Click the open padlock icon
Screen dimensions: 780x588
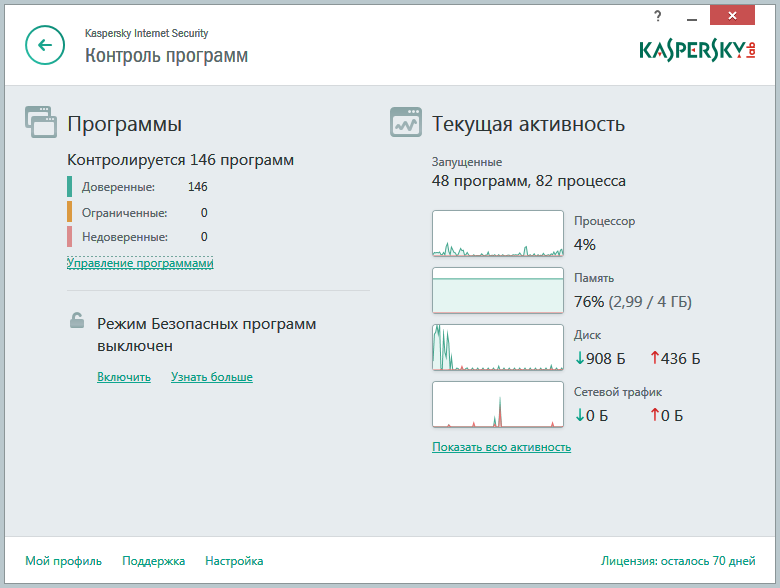pyautogui.click(x=77, y=320)
